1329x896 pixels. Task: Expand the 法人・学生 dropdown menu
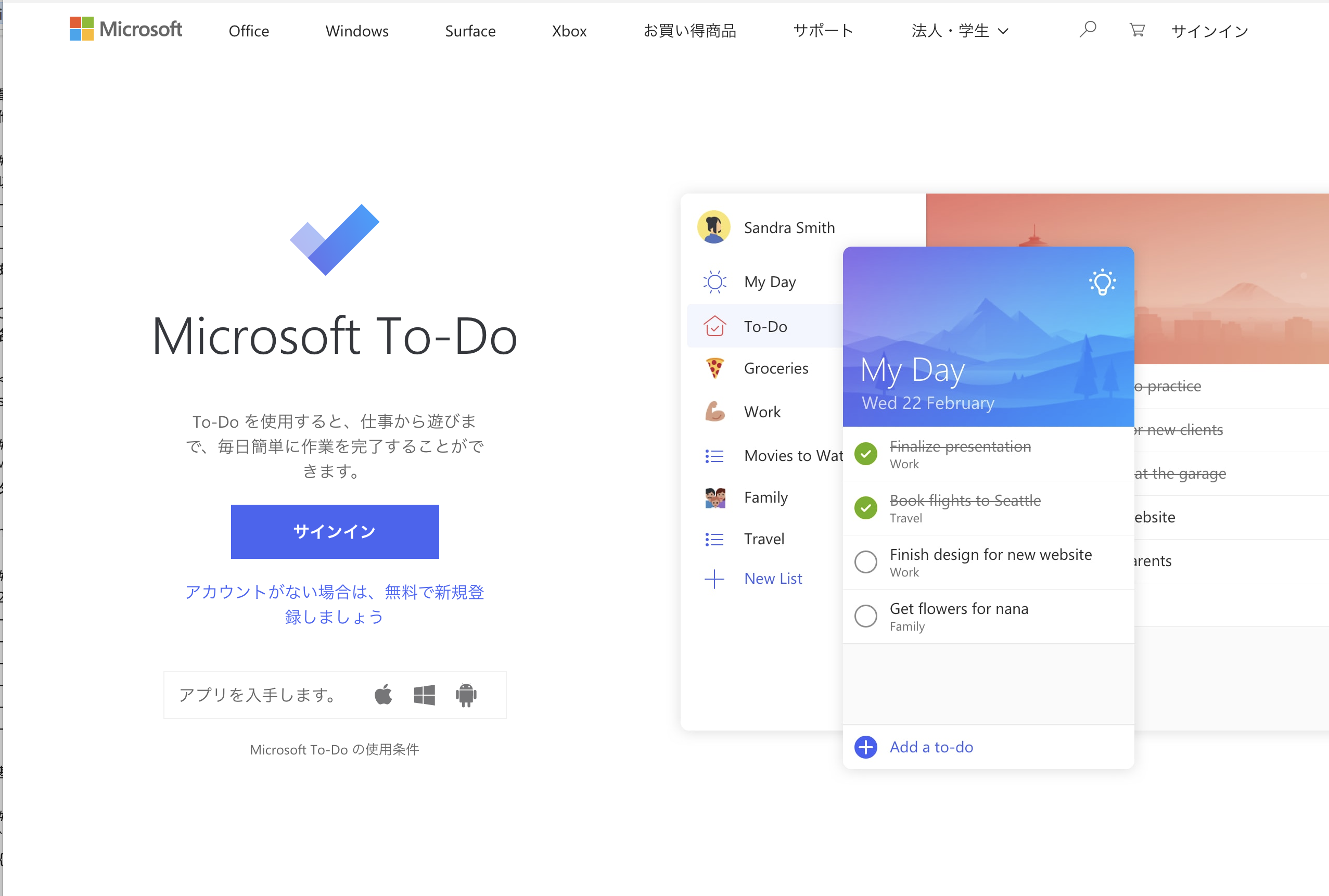click(960, 31)
